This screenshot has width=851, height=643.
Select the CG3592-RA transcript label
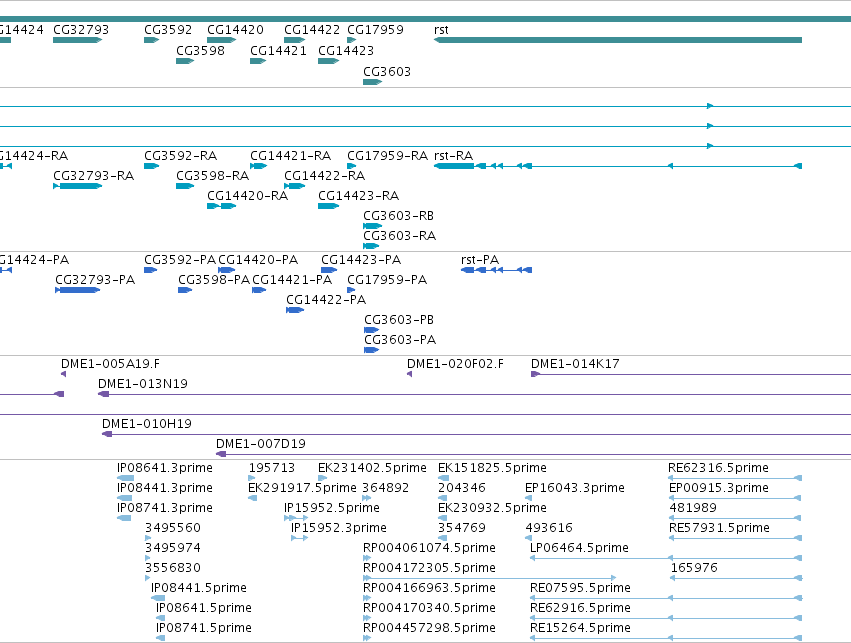181,156
